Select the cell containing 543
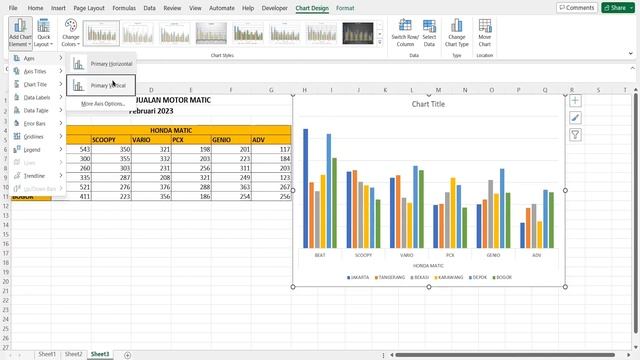 pyautogui.click(x=72, y=149)
